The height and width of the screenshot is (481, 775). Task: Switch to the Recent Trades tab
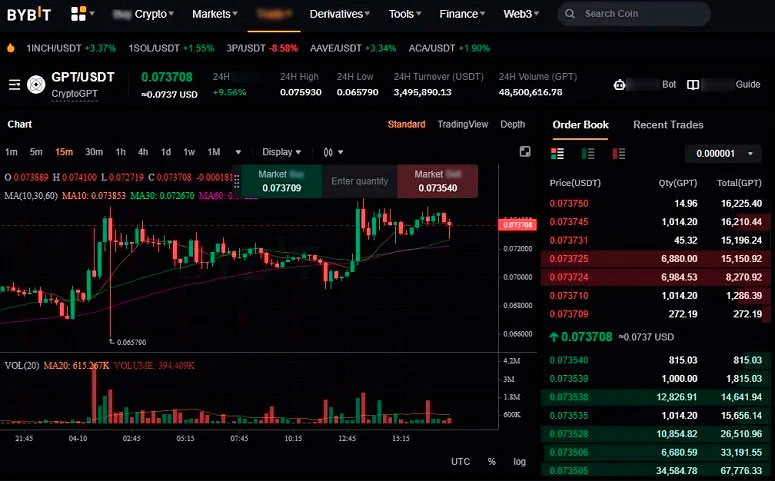coord(668,125)
